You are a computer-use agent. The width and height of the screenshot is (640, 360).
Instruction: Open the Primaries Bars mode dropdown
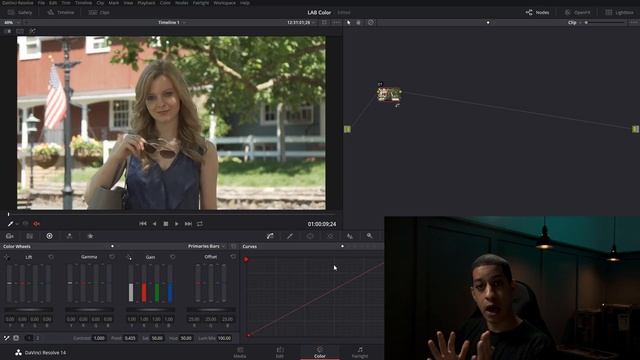[x=206, y=246]
